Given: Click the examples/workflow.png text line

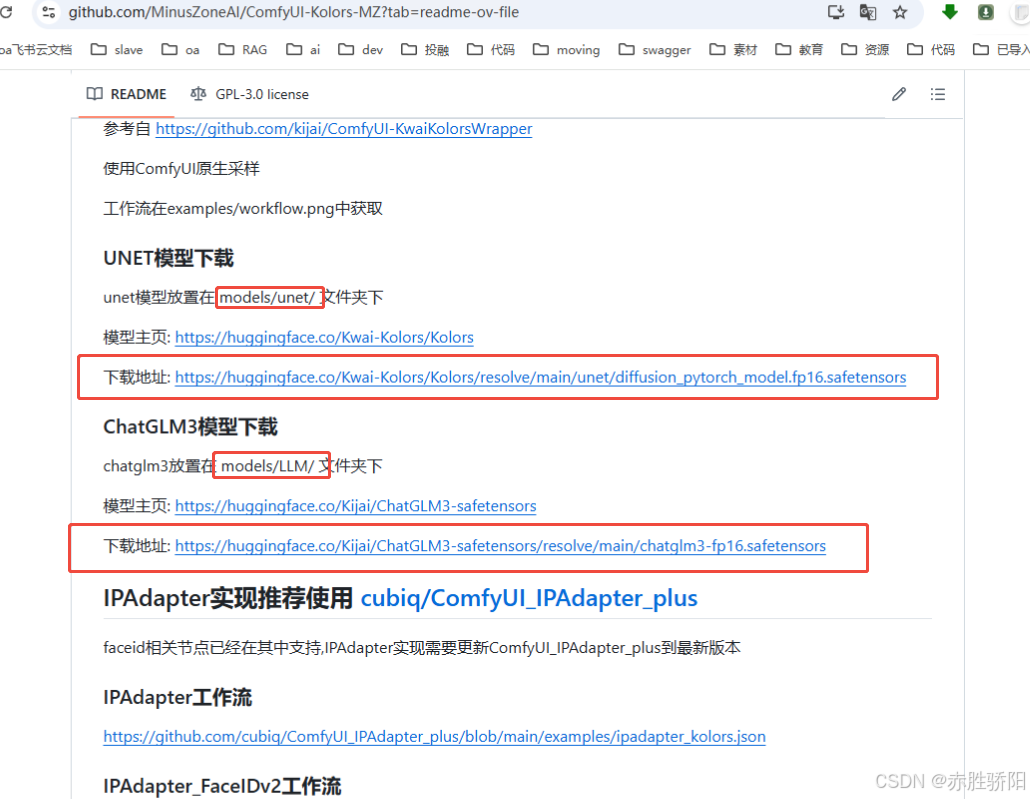Looking at the screenshot, I should 243,209.
